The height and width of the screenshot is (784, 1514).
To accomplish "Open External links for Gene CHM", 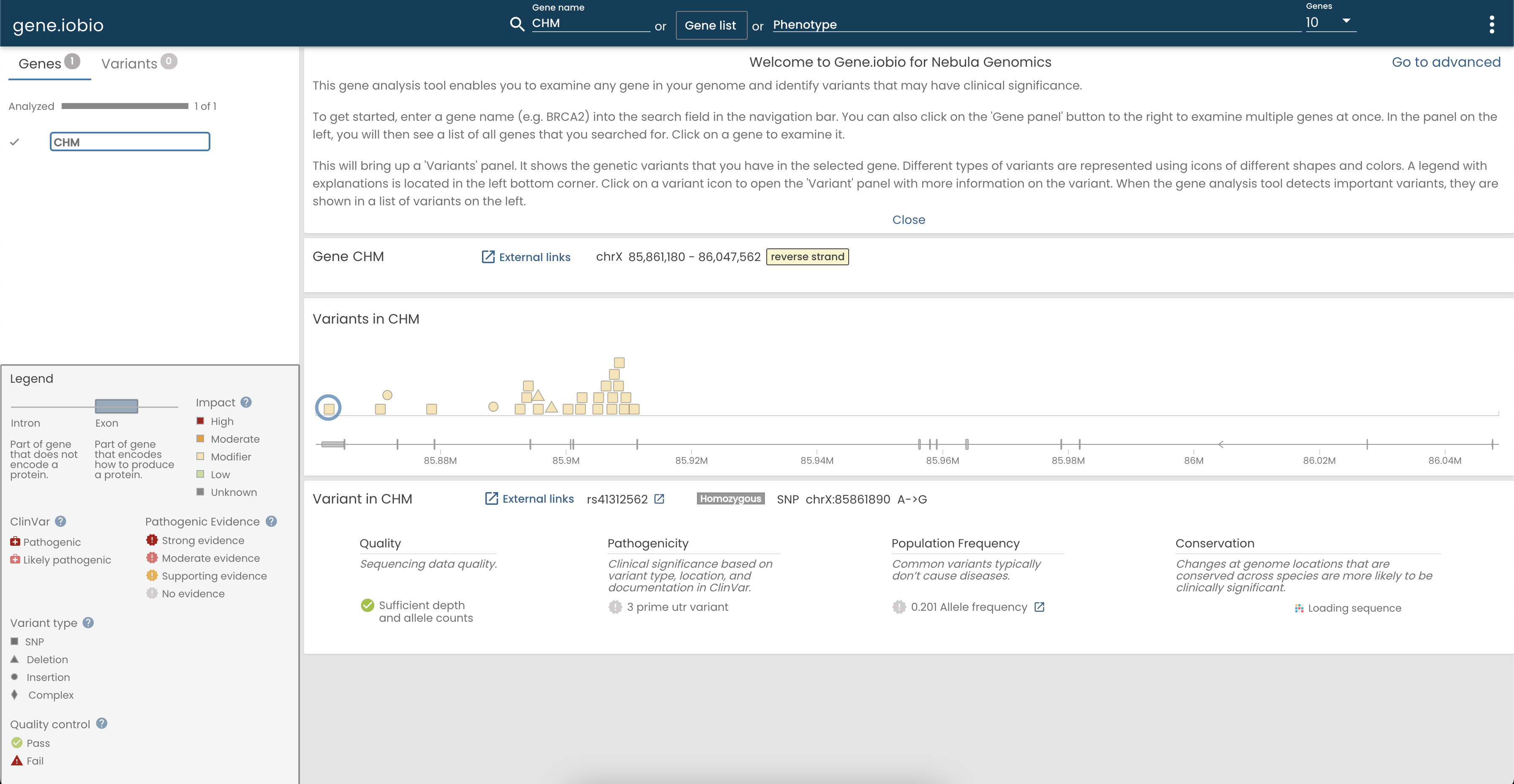I will tap(526, 257).
